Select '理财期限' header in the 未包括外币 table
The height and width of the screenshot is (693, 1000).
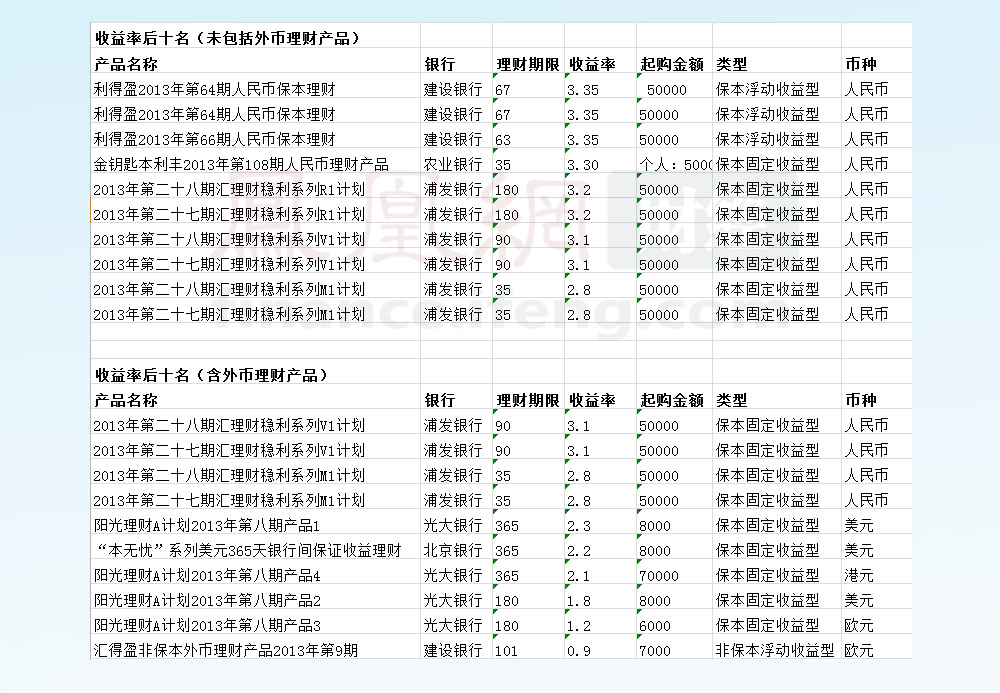click(x=528, y=64)
